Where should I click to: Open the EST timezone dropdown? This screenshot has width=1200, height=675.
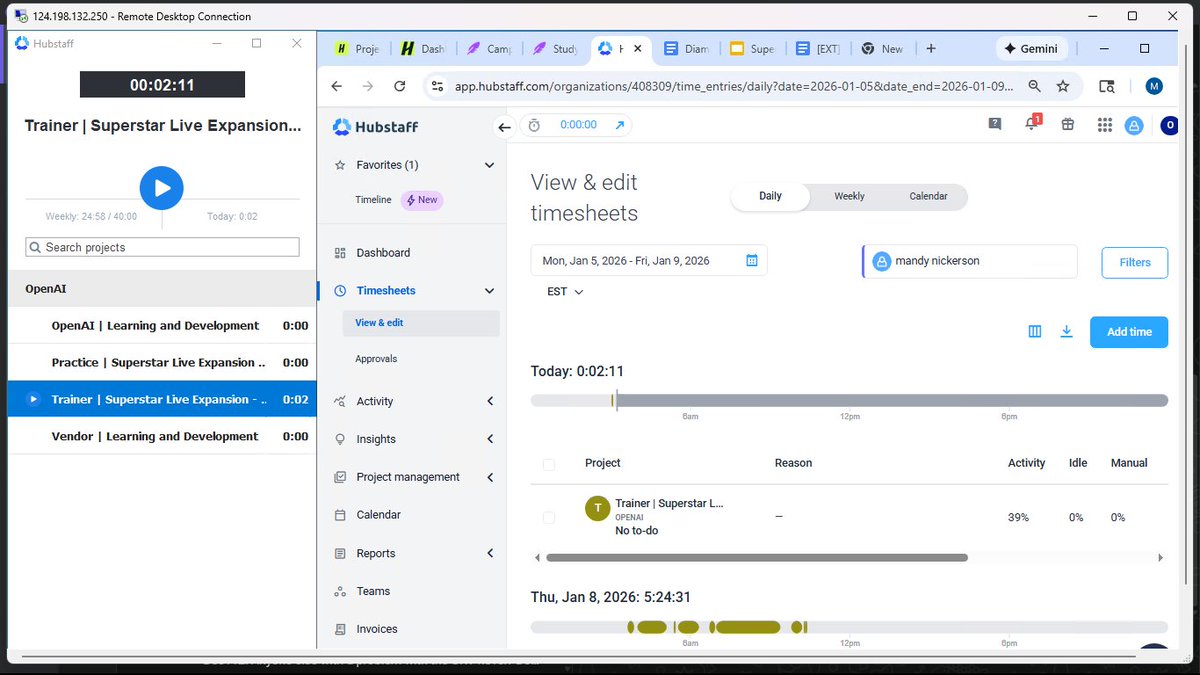point(564,292)
